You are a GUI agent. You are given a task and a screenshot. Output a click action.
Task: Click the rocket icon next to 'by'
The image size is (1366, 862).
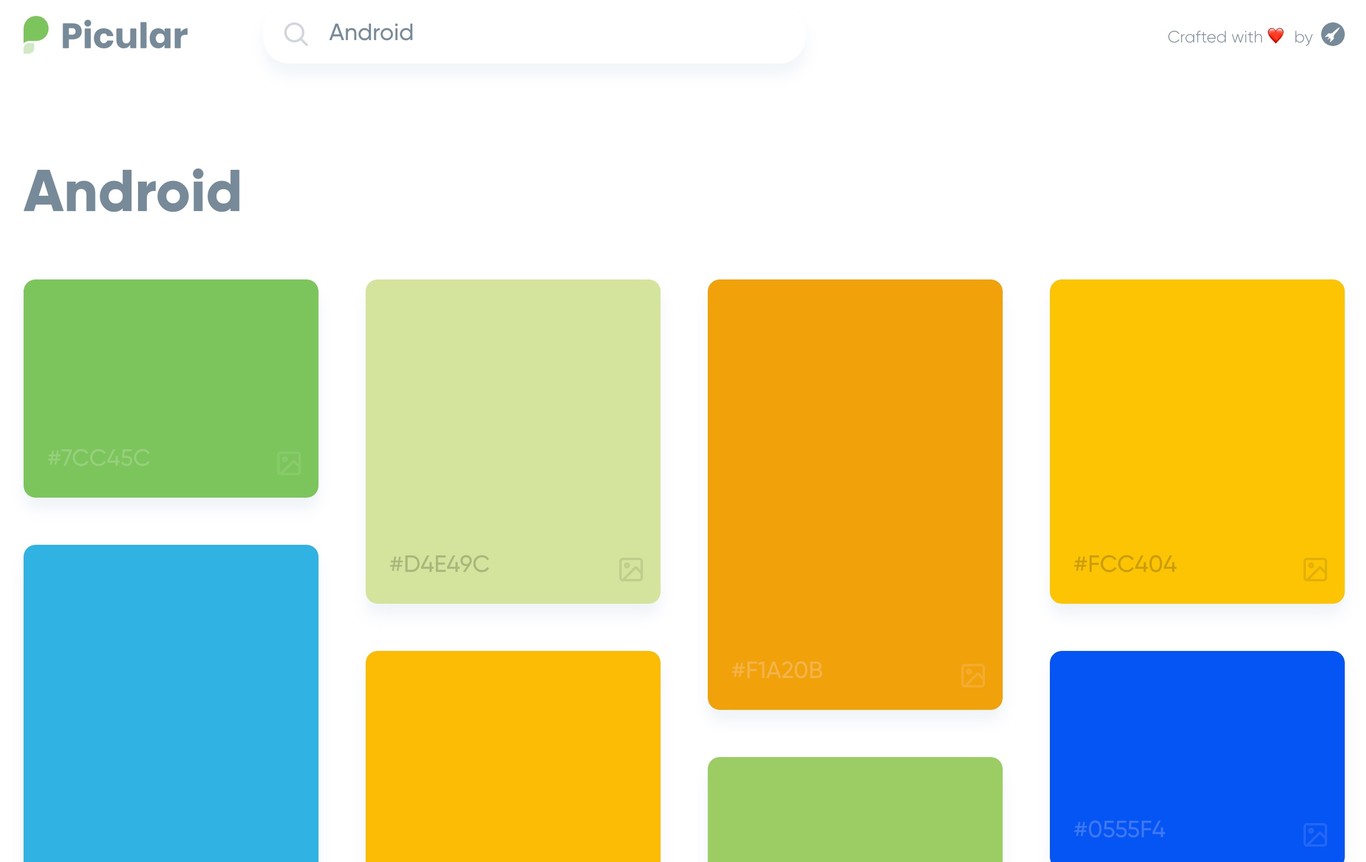coord(1332,34)
